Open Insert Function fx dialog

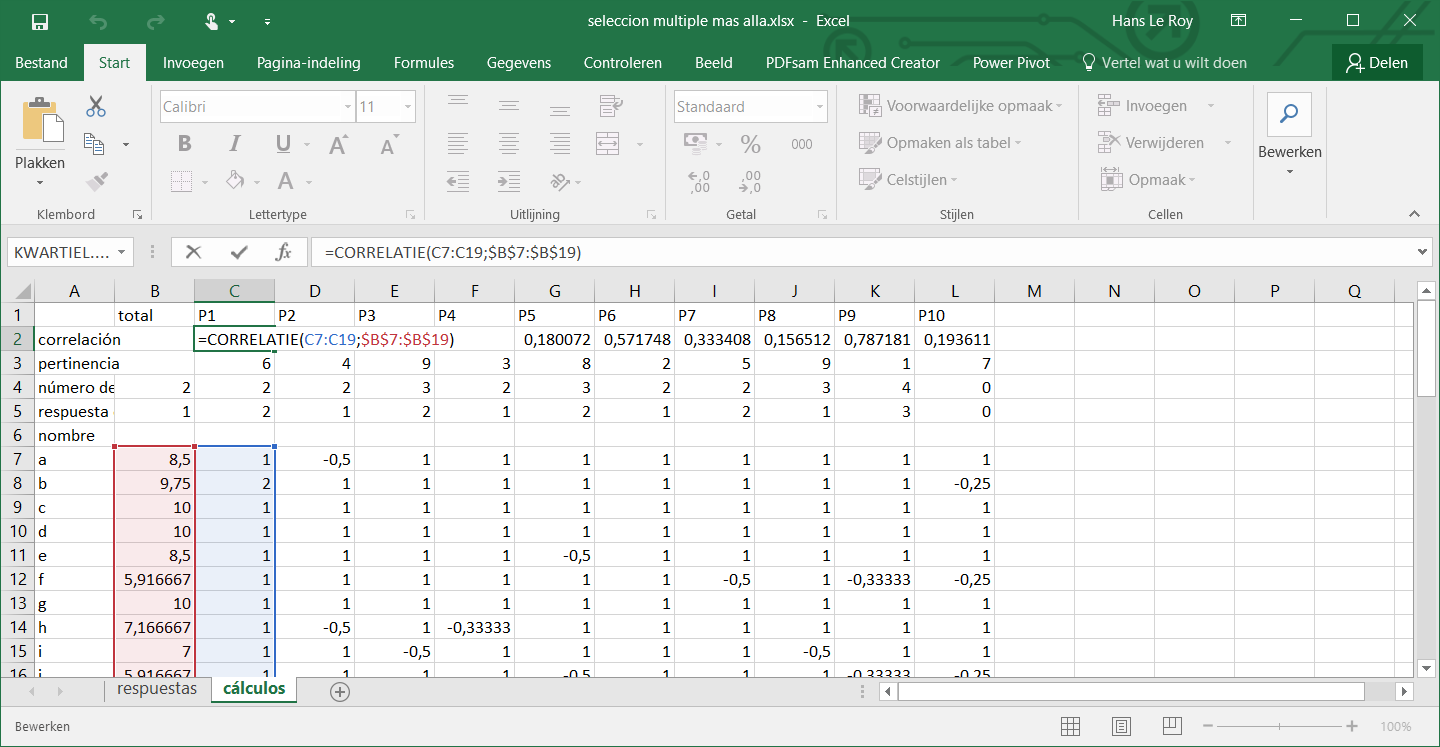pos(284,253)
